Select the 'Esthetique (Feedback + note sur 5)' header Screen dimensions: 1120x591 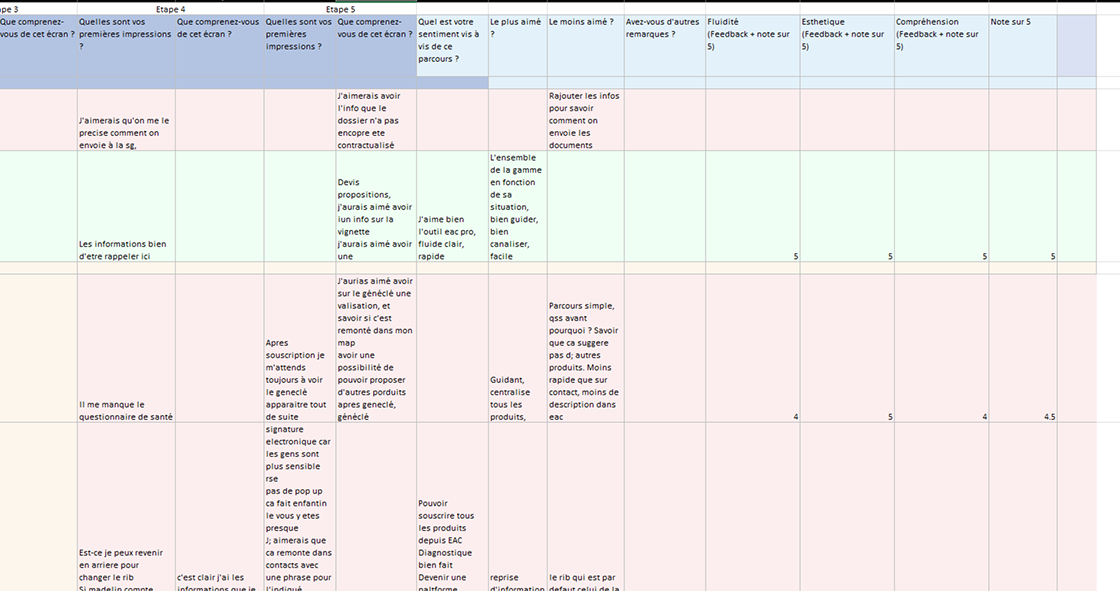(x=847, y=46)
